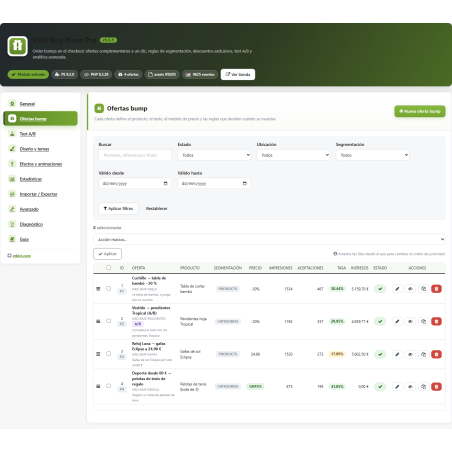Tick the checkbox for the Cuchillo offer

108,288
